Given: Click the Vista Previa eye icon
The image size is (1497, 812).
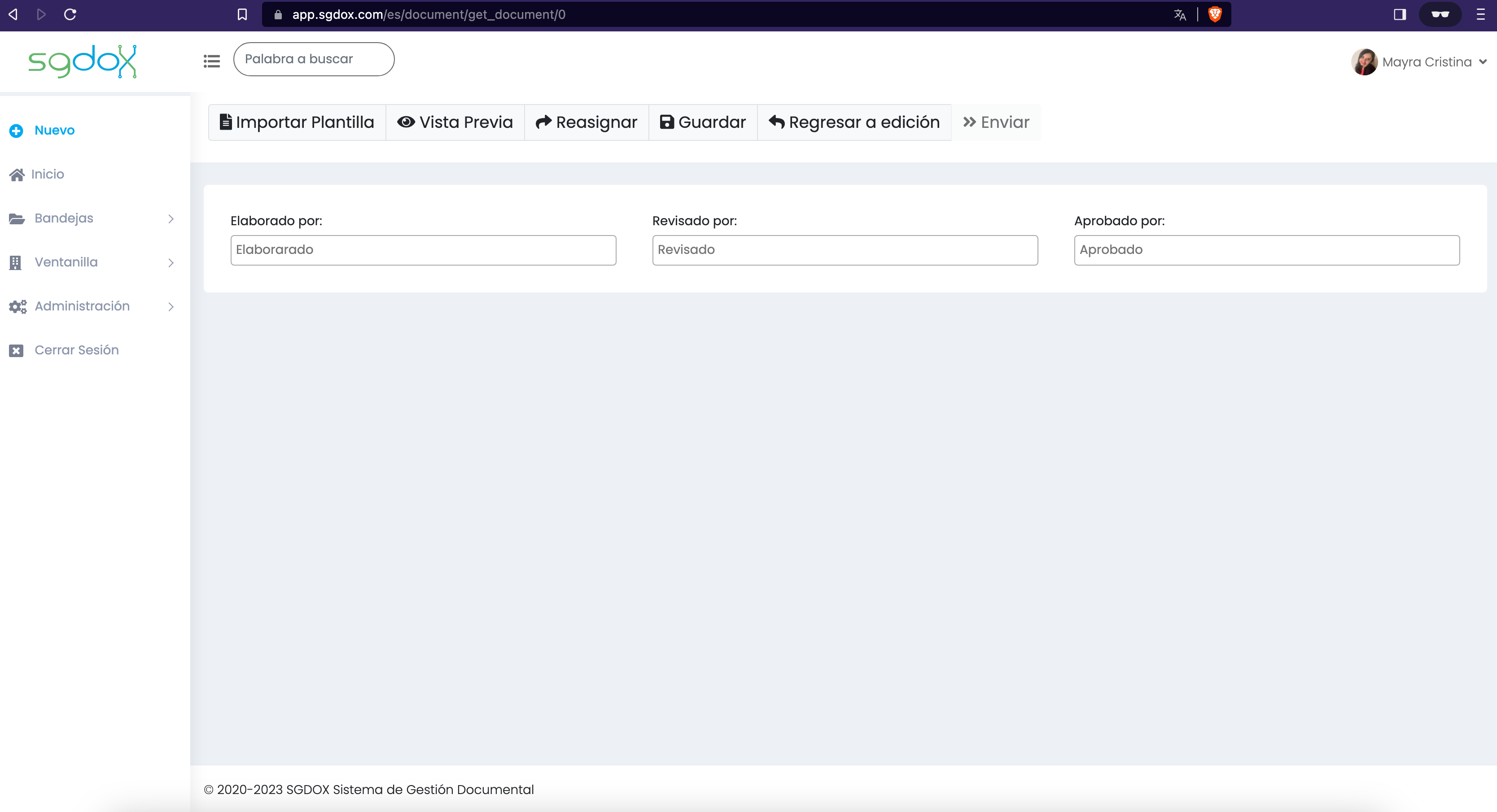Looking at the screenshot, I should 406,122.
